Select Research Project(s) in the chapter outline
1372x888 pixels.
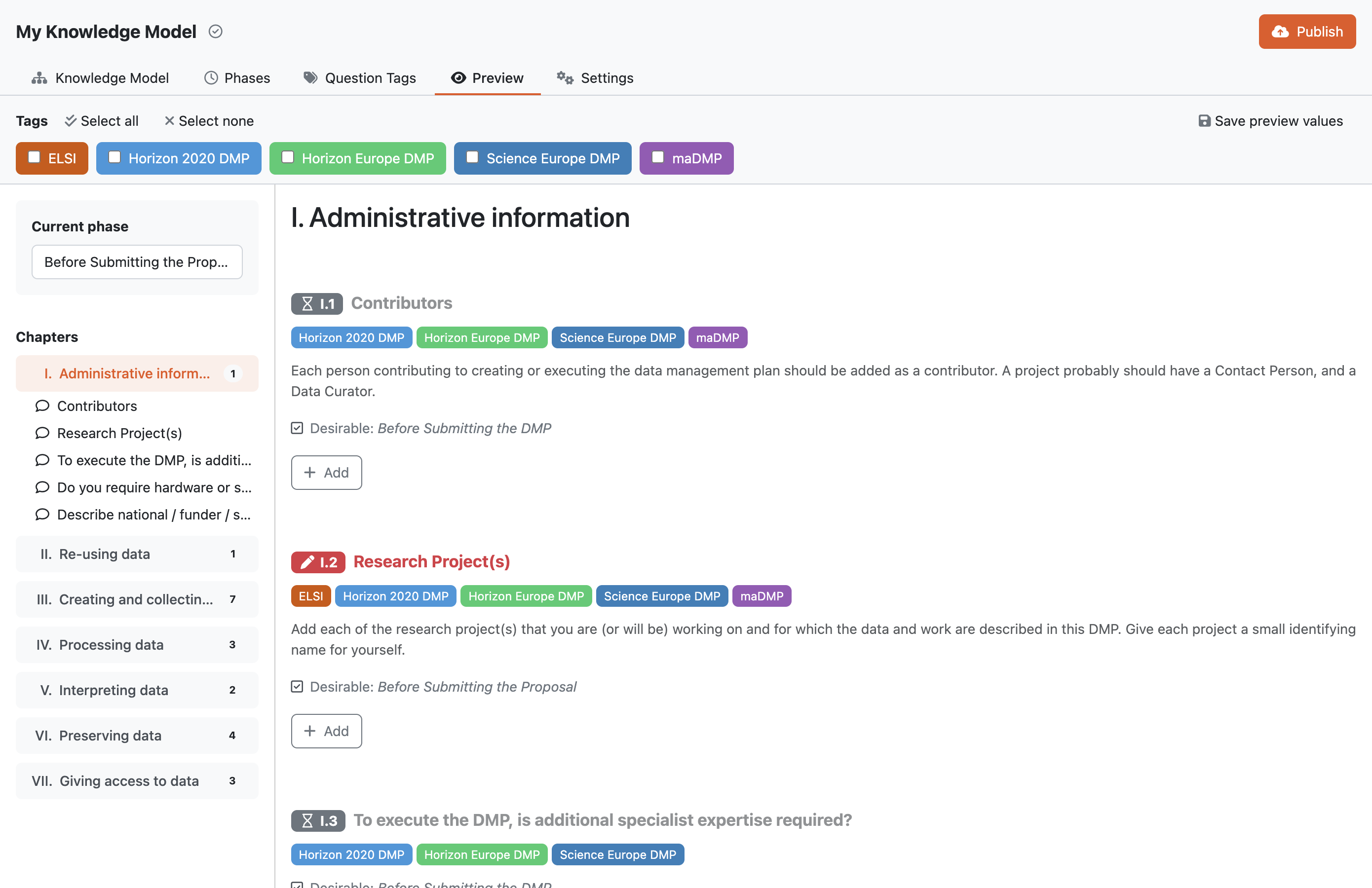119,433
